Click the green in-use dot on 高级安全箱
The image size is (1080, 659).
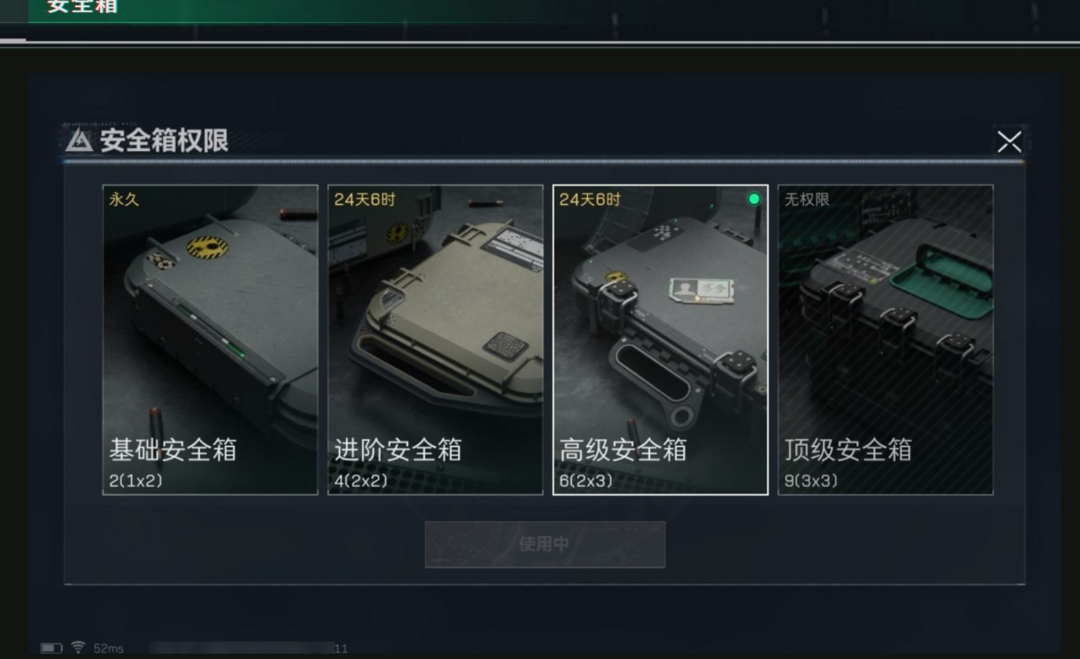point(754,199)
